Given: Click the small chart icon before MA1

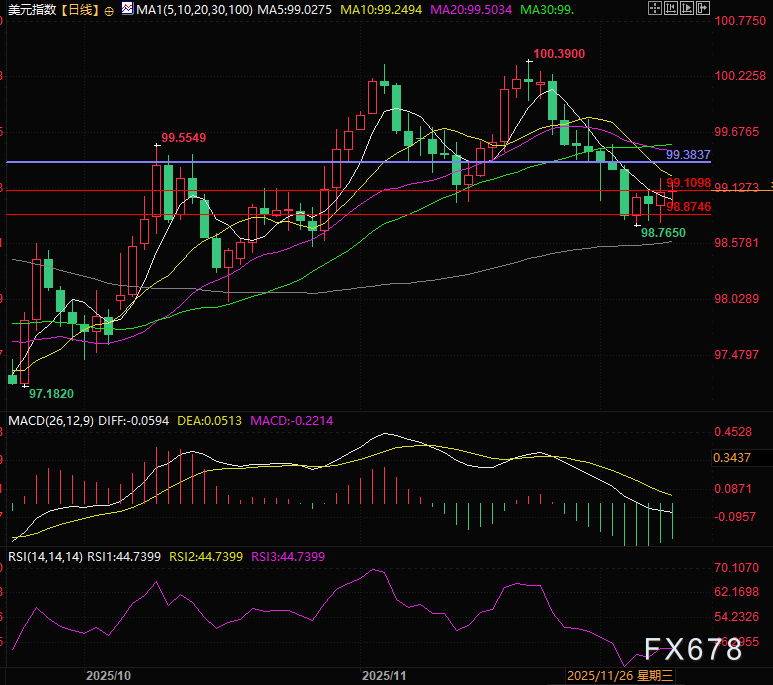Looking at the screenshot, I should 126,10.
